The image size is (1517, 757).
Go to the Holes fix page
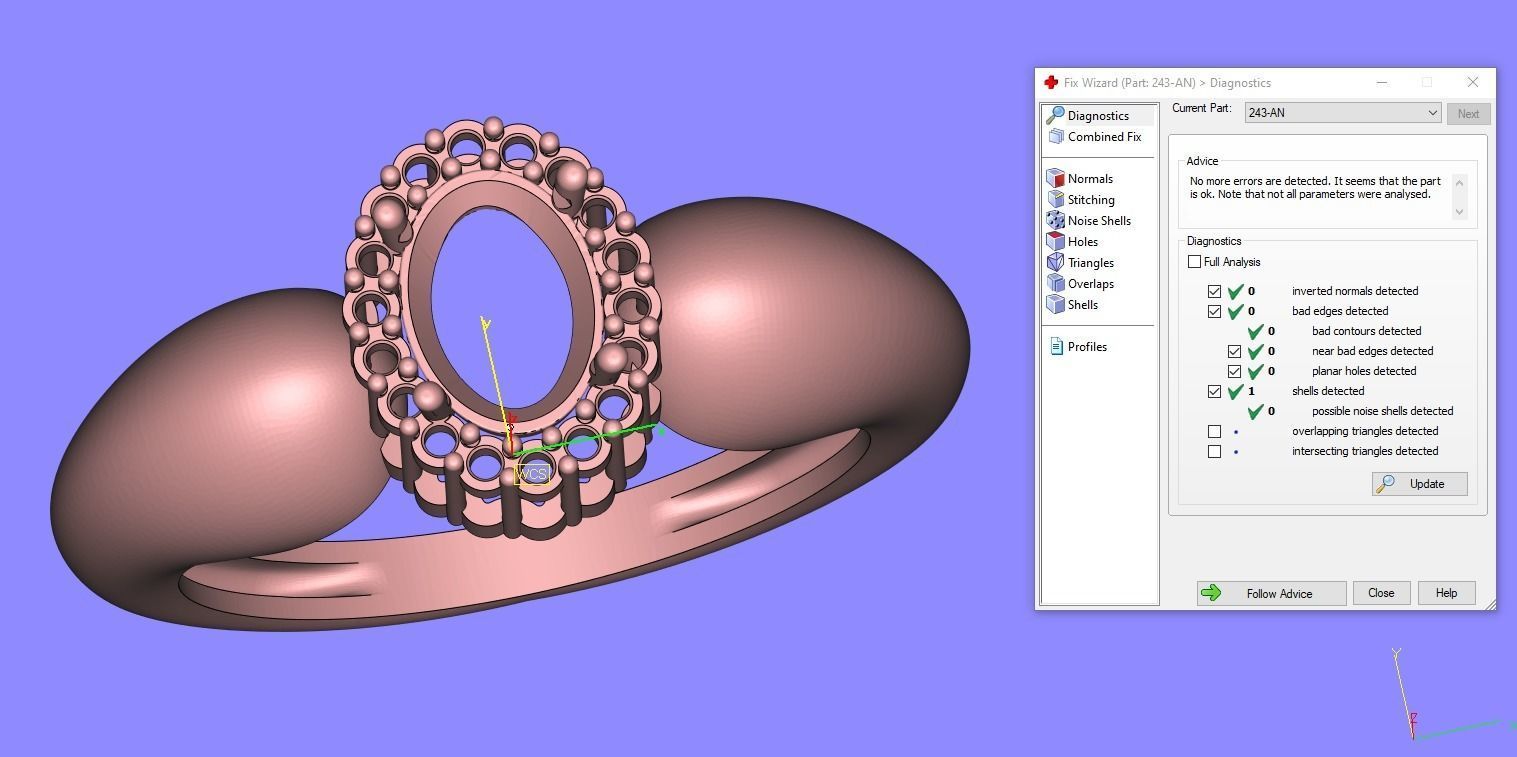pyautogui.click(x=1083, y=242)
